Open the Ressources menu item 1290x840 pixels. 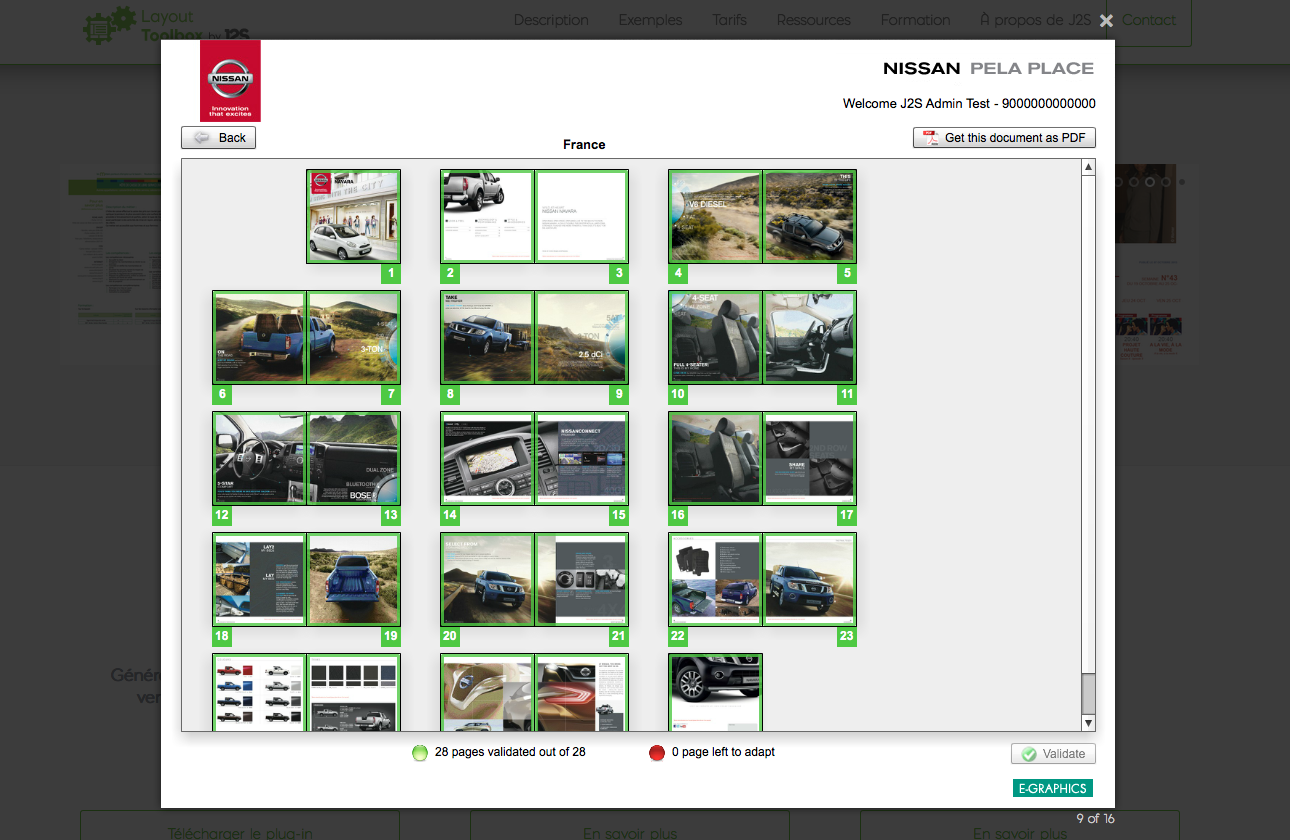pos(813,20)
